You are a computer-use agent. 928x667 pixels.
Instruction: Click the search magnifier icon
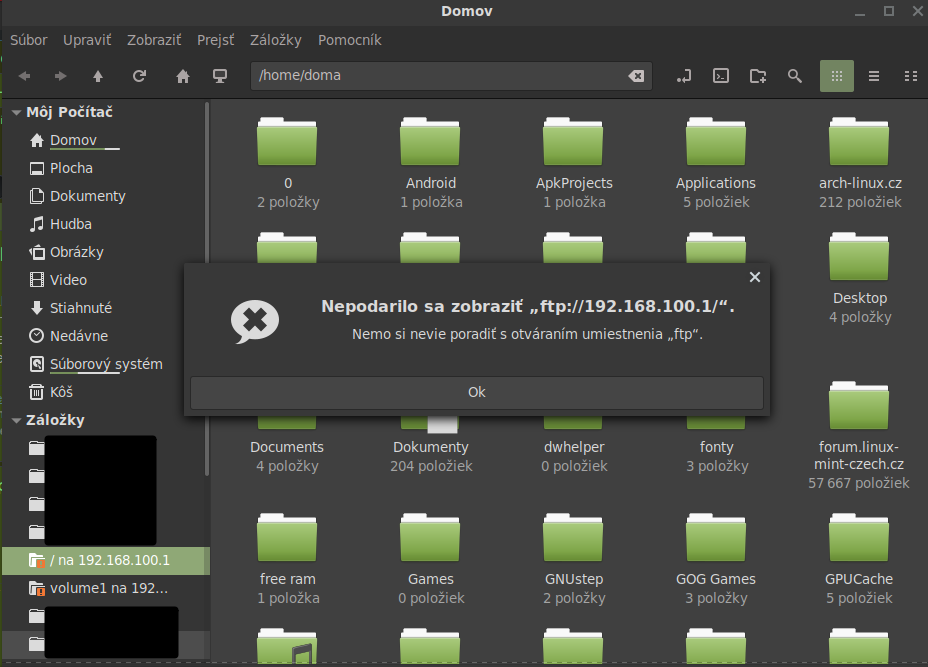(795, 76)
